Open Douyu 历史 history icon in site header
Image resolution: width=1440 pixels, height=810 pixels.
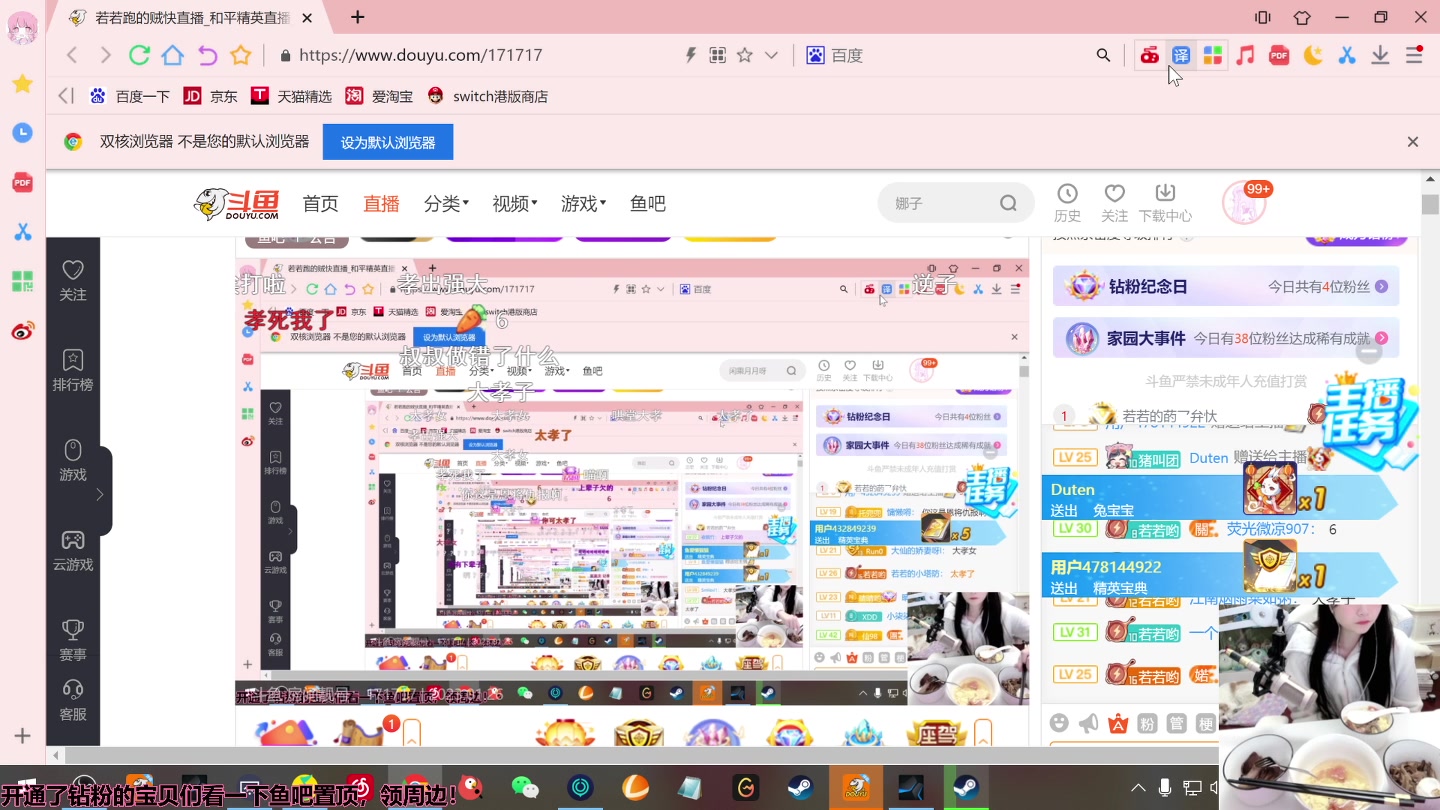1067,202
